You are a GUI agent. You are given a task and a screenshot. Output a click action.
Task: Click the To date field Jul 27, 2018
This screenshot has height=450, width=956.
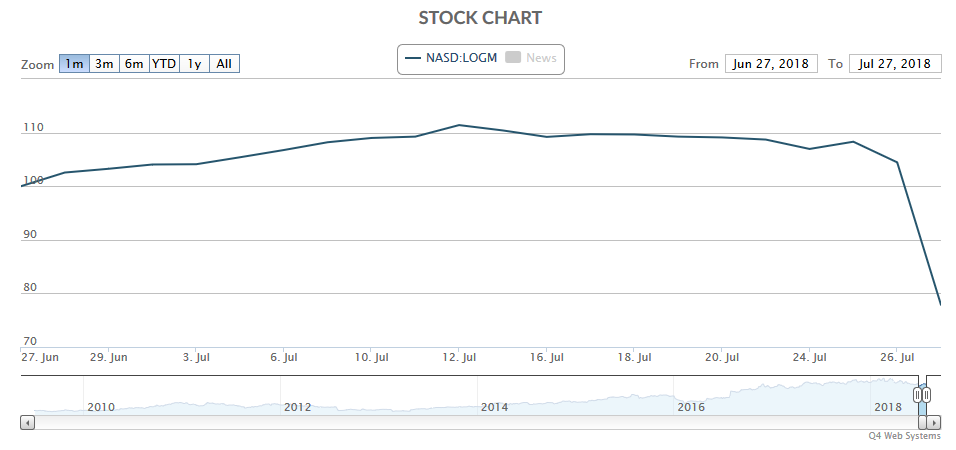click(x=894, y=63)
